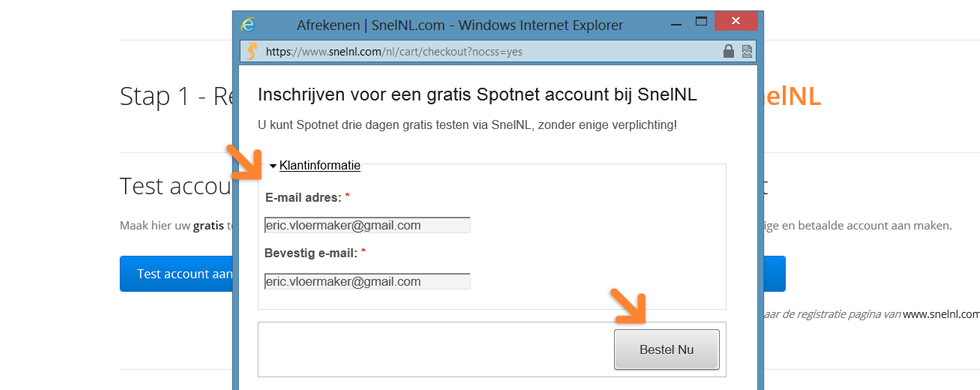Select the checkout URL in address bar
This screenshot has width=980, height=390.
[x=394, y=52]
